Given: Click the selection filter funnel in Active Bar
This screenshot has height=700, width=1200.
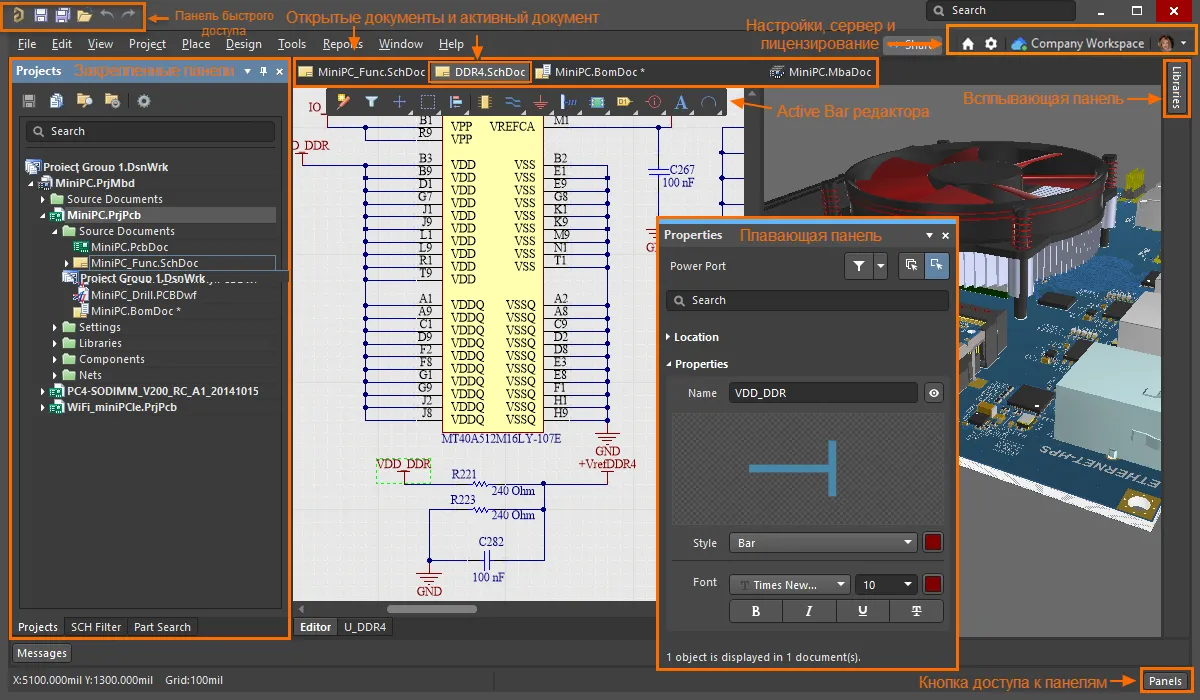Looking at the screenshot, I should click(371, 102).
